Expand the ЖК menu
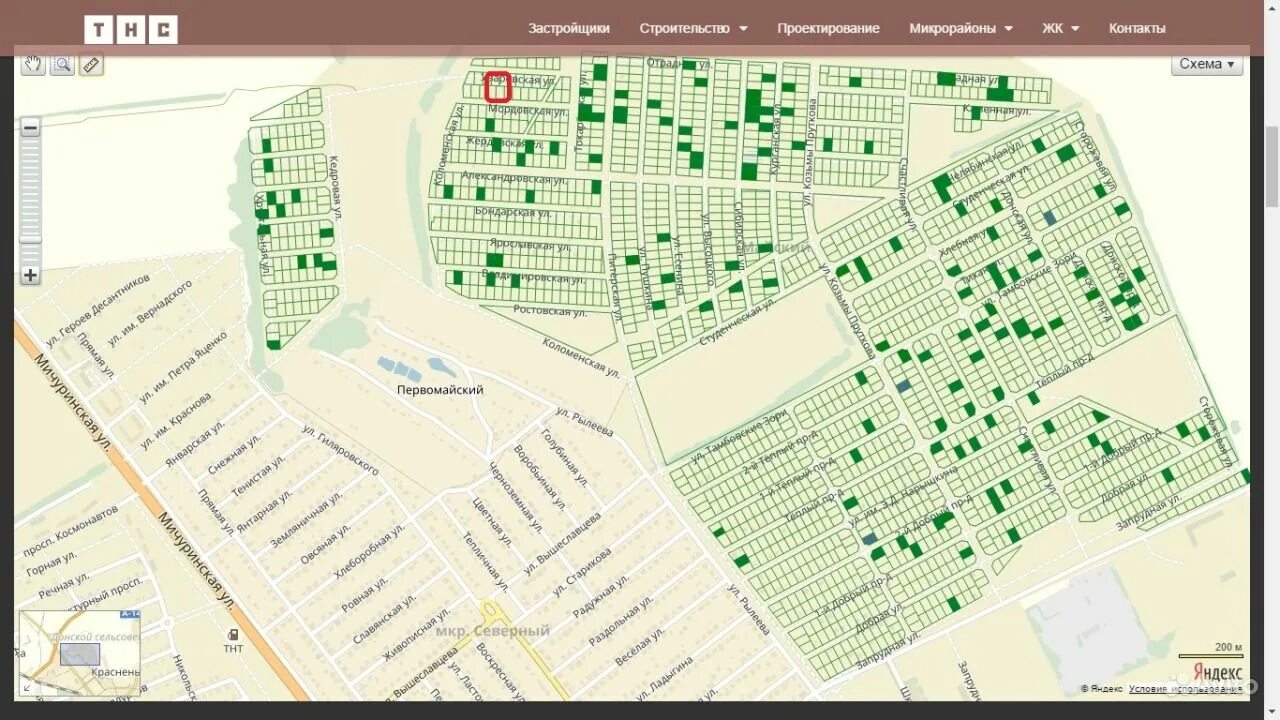The image size is (1280, 720). coord(1061,28)
